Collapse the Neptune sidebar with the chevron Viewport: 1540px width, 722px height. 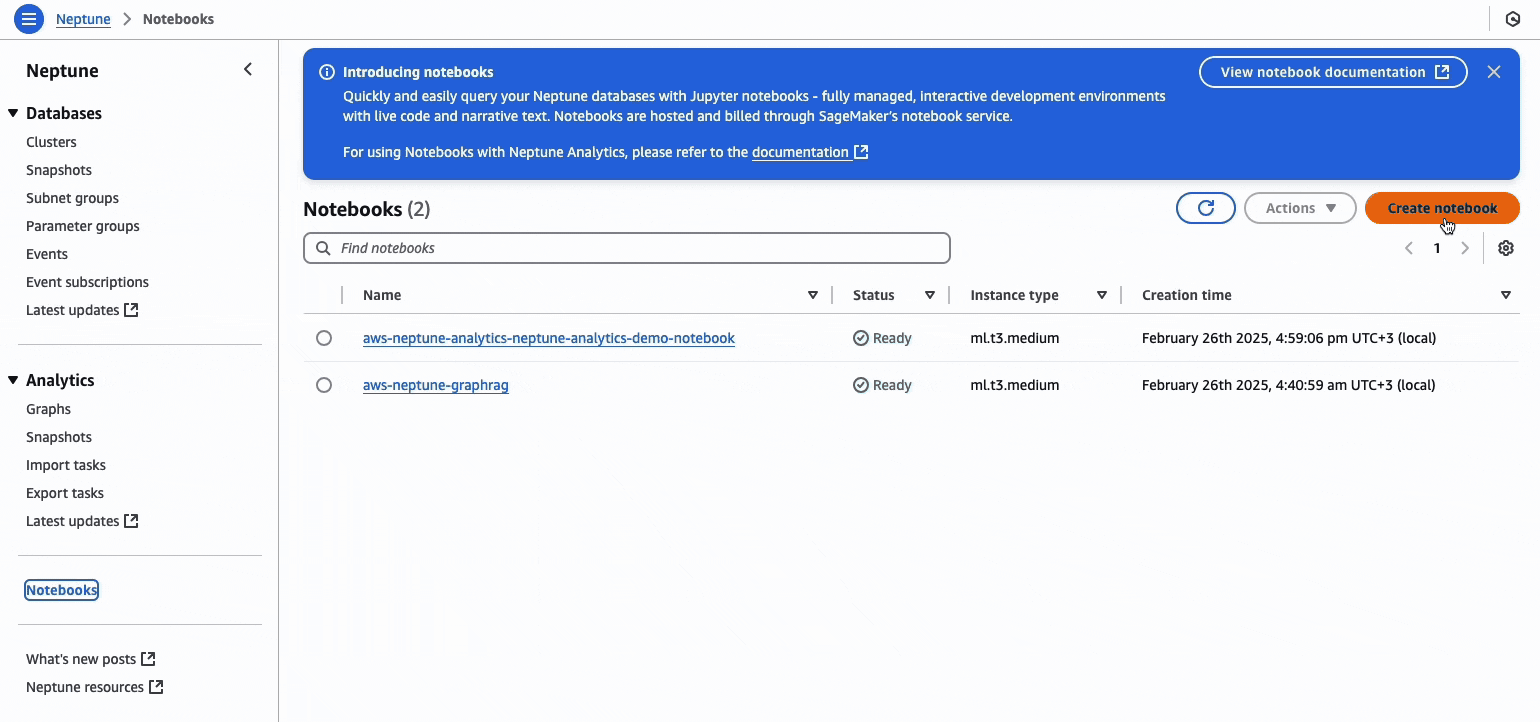pos(248,69)
